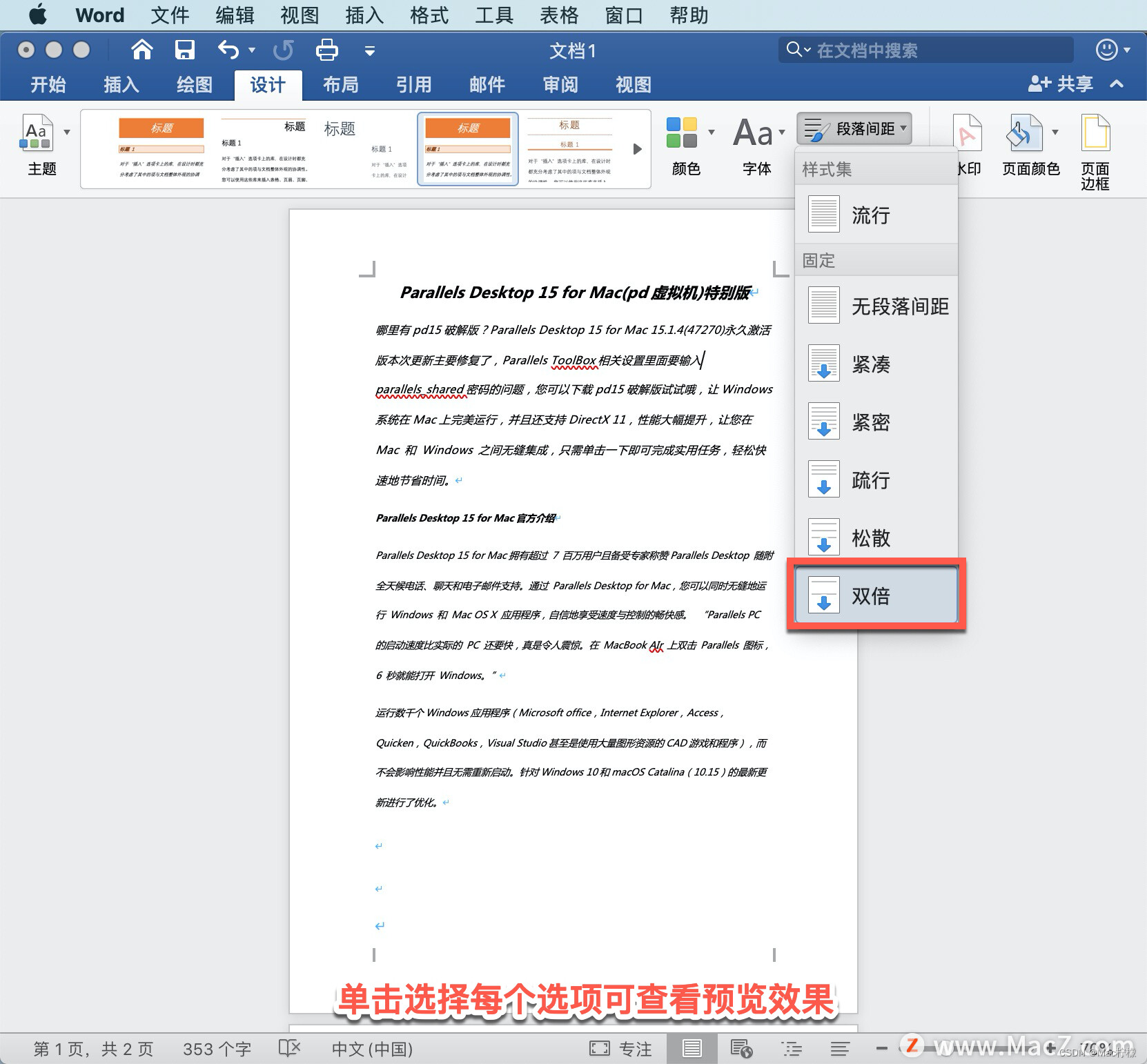1147x1064 pixels.
Task: Undo the last action
Action: [228, 50]
